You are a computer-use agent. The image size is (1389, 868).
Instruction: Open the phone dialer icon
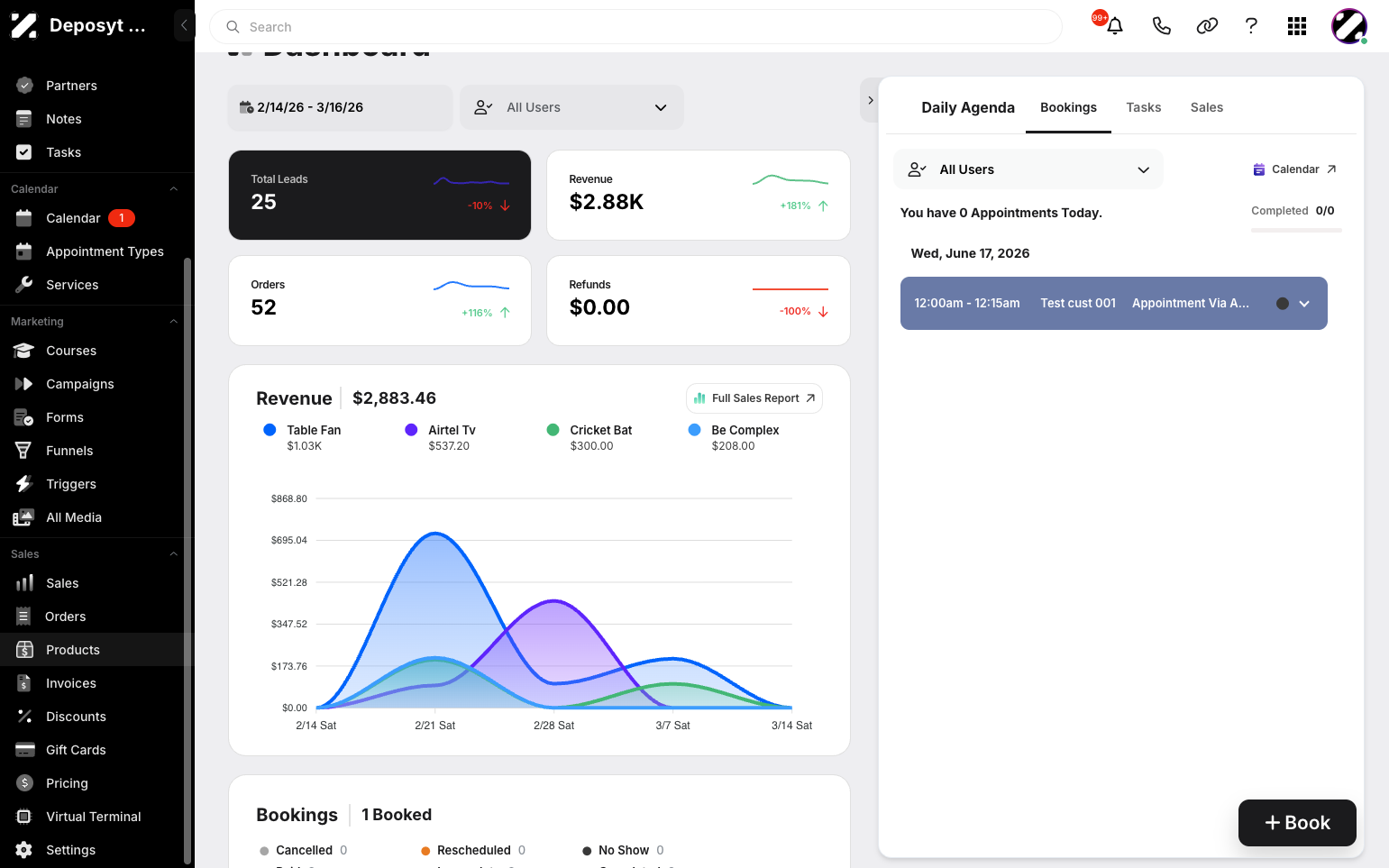point(1161,26)
